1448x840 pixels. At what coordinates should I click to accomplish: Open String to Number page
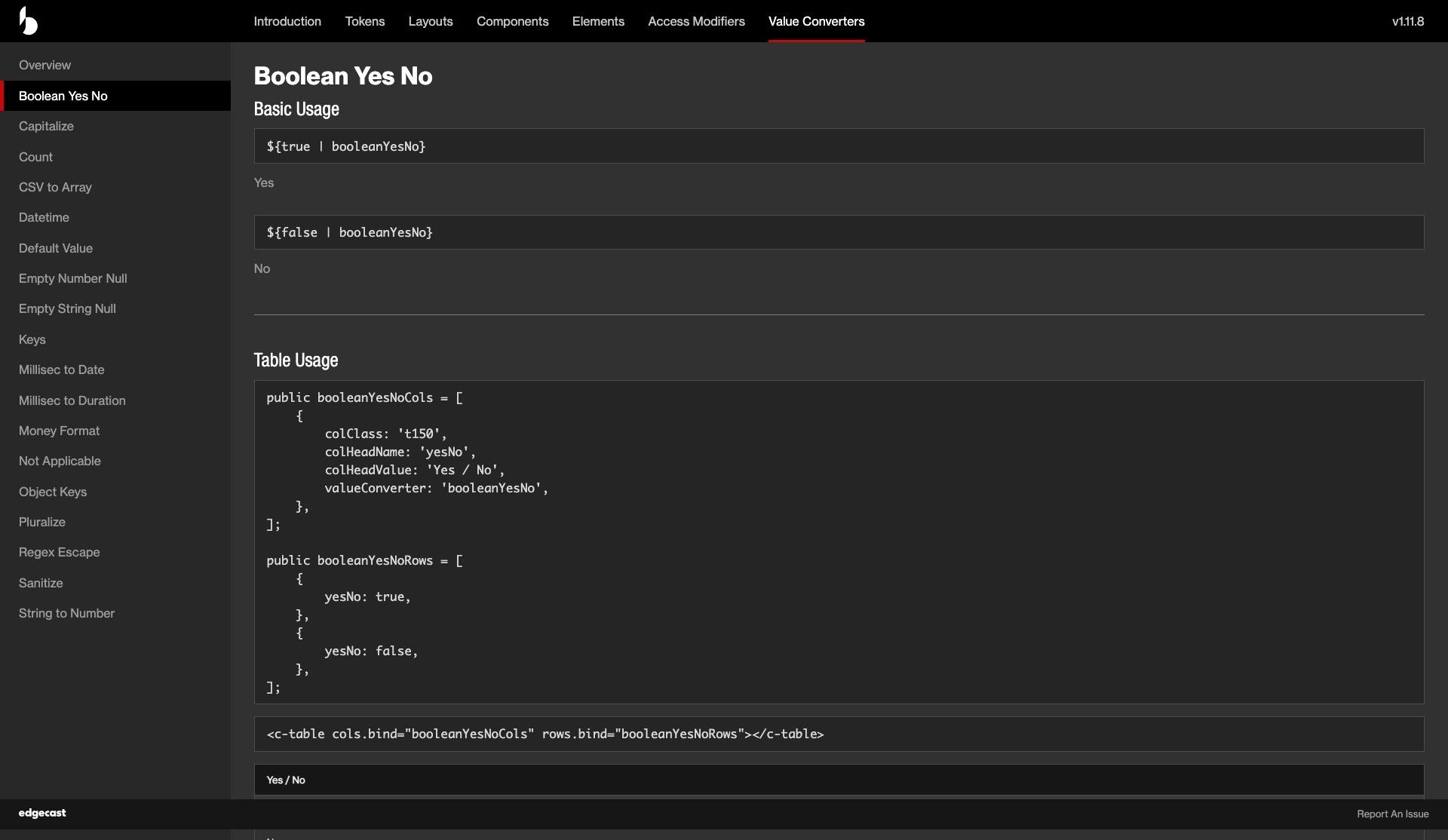(115, 613)
